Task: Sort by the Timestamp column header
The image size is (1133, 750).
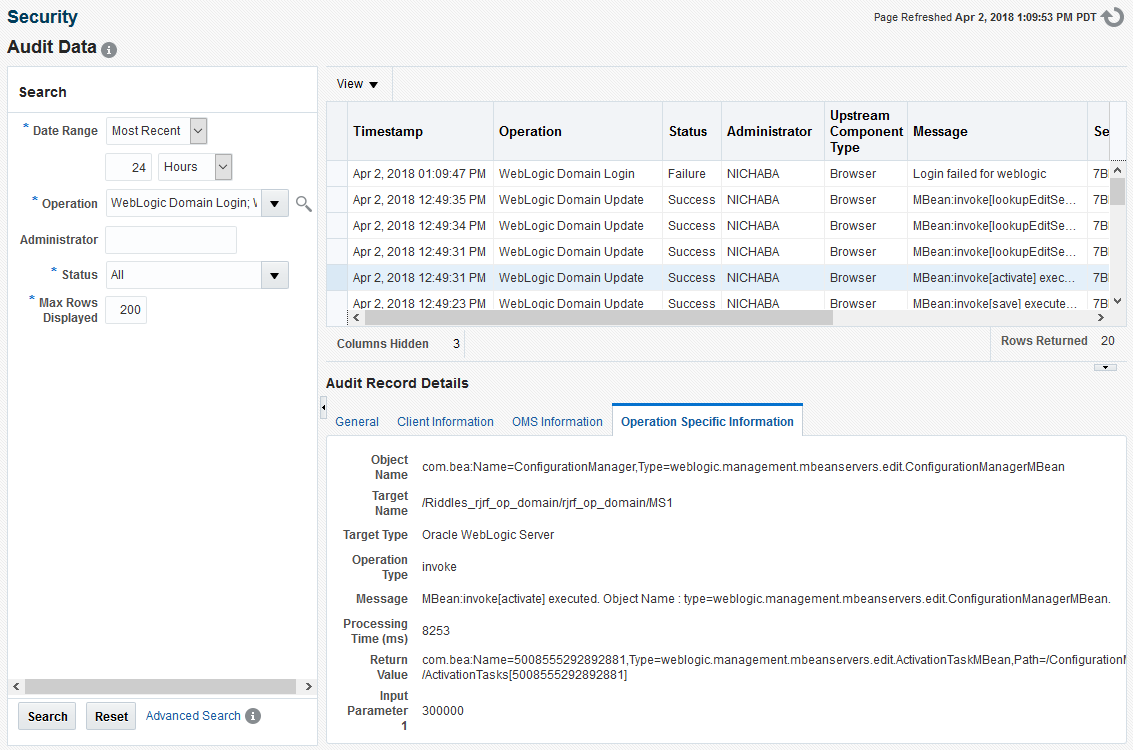Action: (x=421, y=132)
